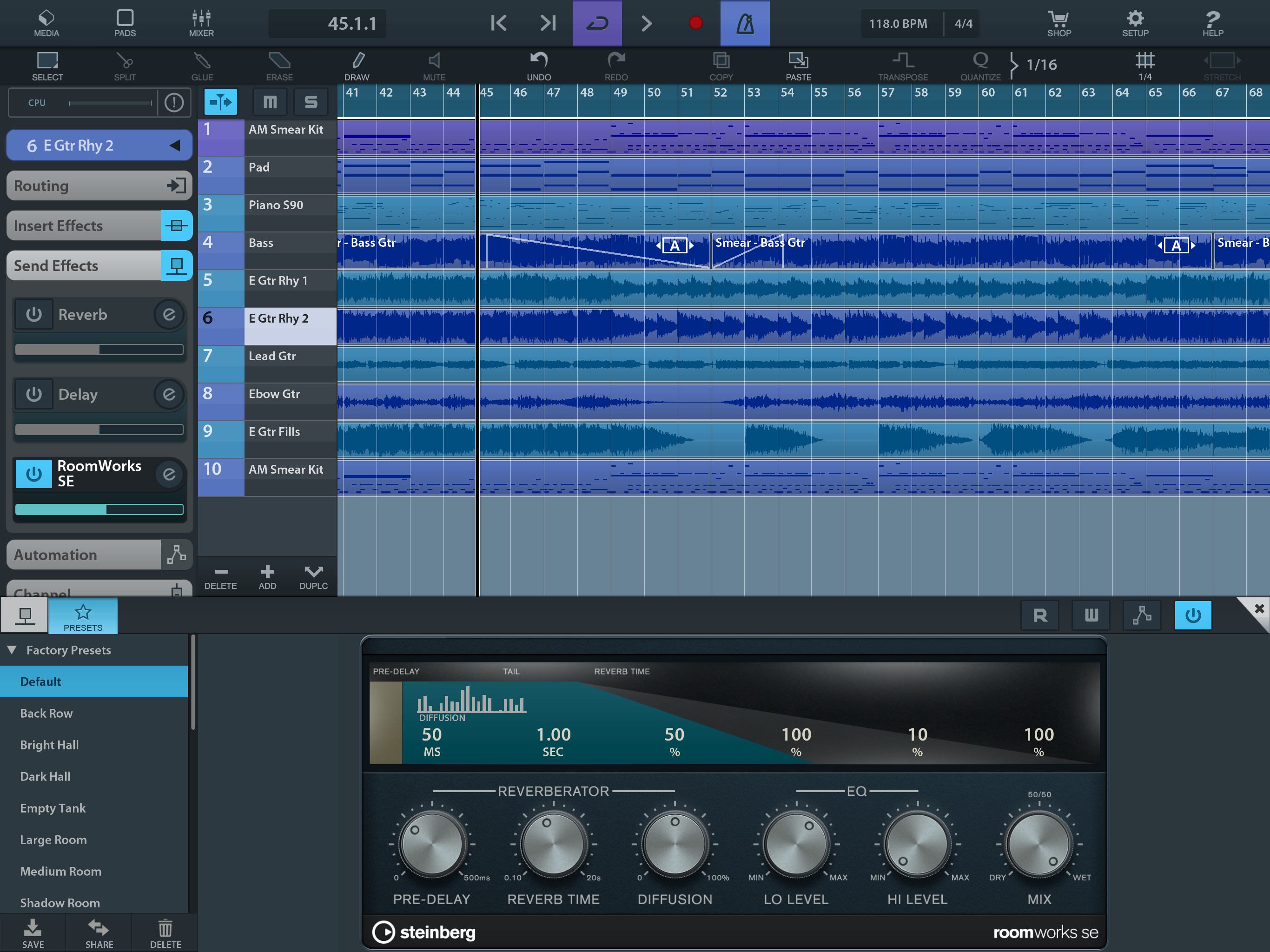Open the Mixer view
The image size is (1270, 952).
point(201,23)
